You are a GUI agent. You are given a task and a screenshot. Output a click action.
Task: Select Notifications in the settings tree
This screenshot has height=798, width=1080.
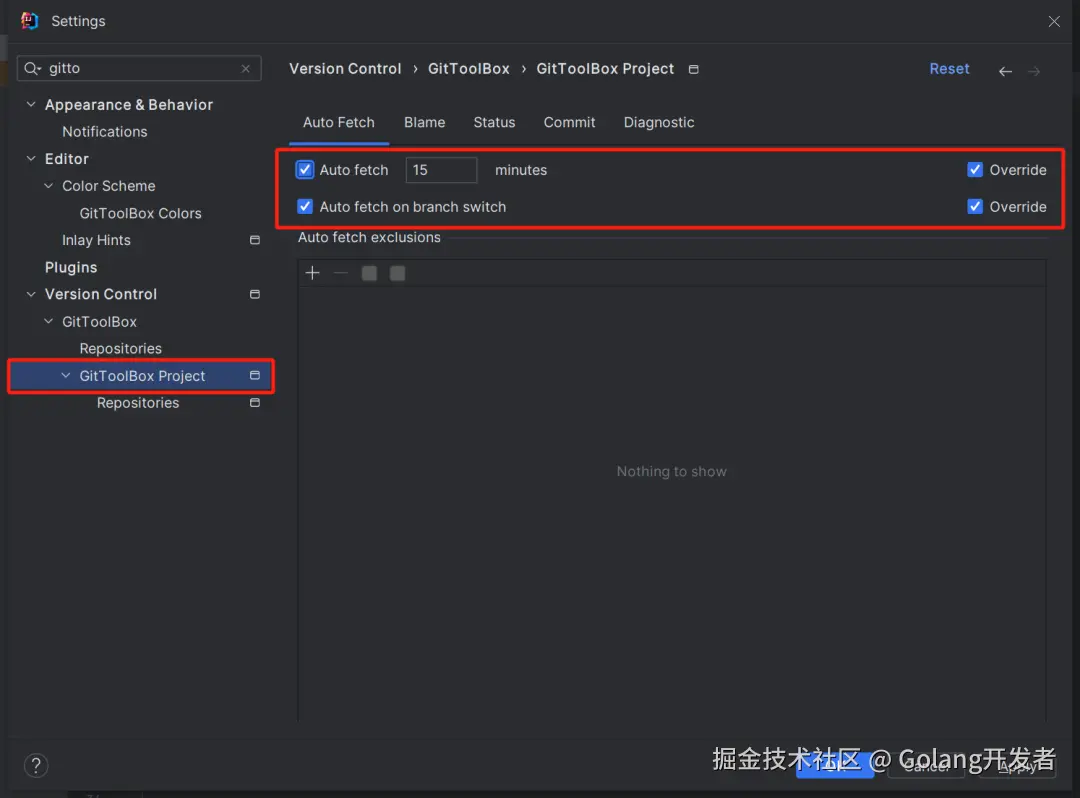105,132
